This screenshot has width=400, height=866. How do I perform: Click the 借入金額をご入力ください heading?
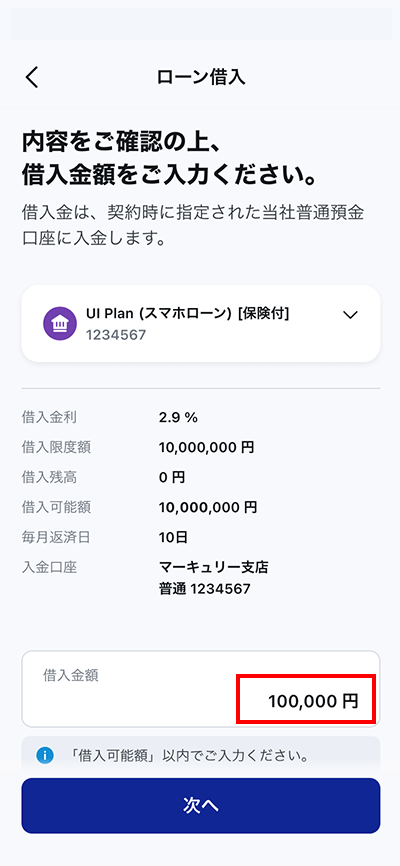tap(169, 176)
